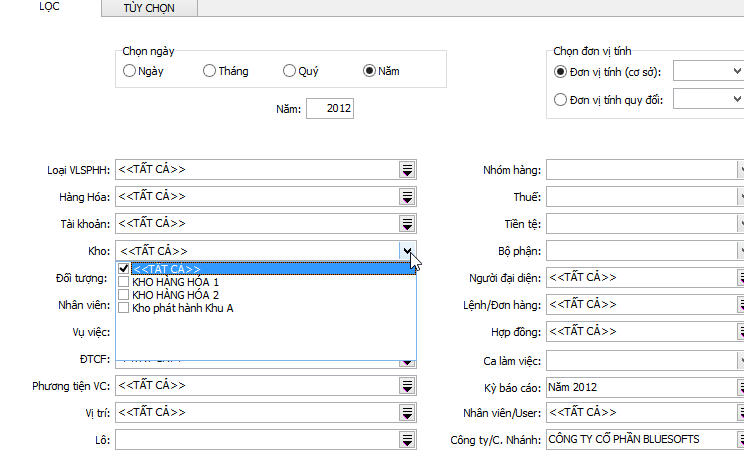The height and width of the screenshot is (457, 744).
Task: Switch to the TÙY CHỌN tab
Action: pos(148,8)
